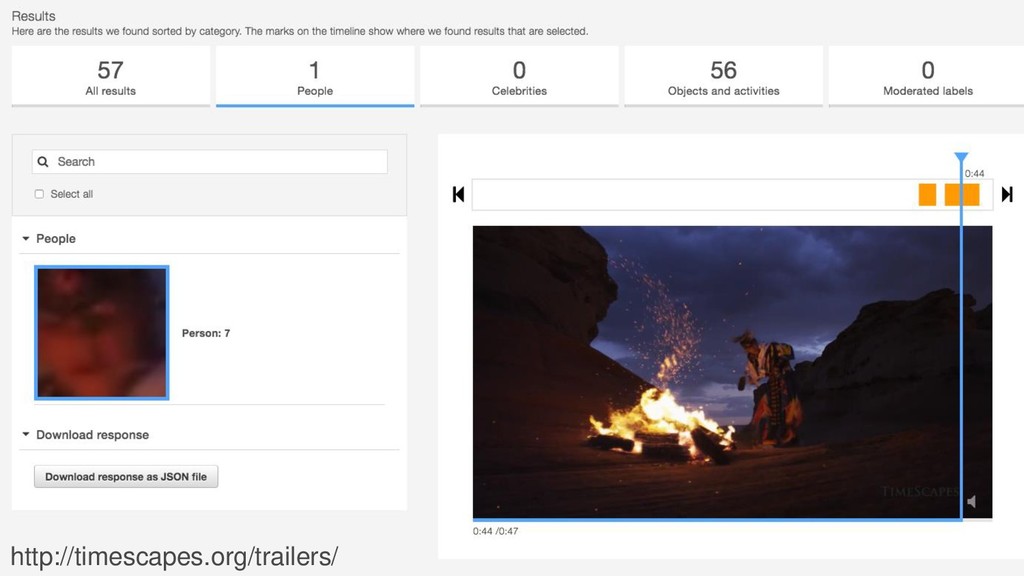Tick the Select all checkbox

coord(39,194)
